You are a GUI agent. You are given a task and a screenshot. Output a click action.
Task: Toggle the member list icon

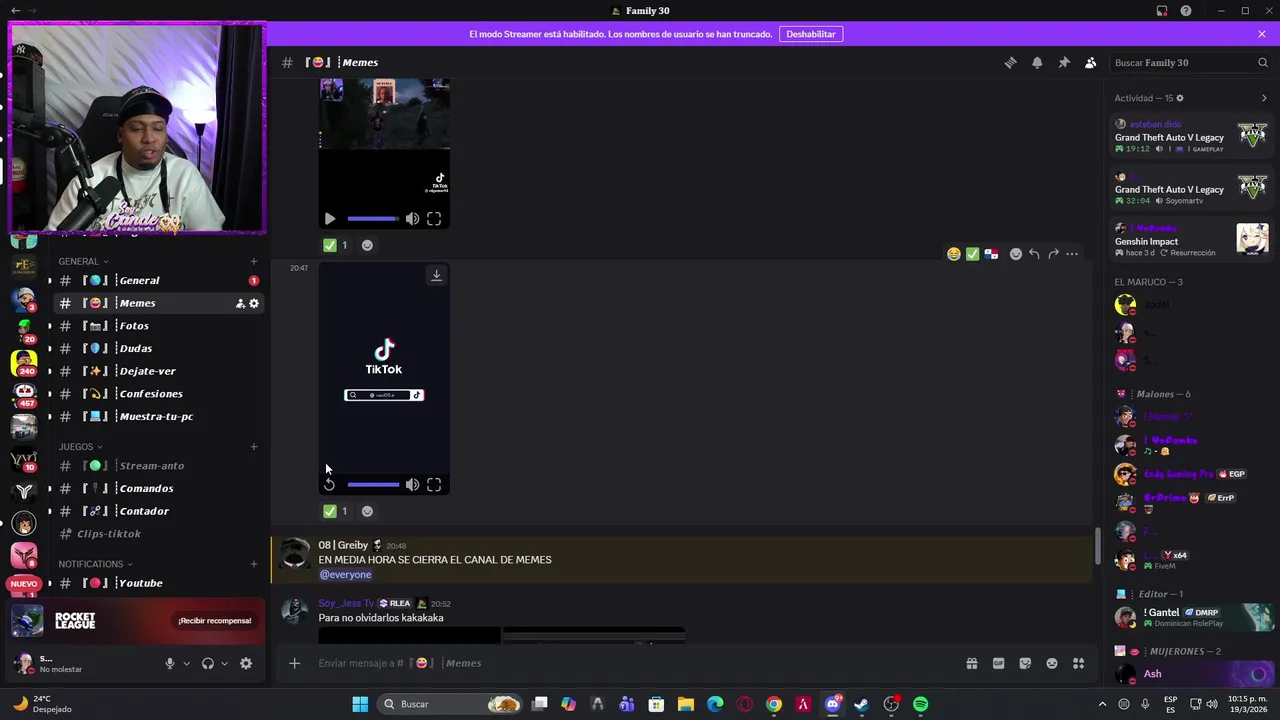click(x=1091, y=62)
